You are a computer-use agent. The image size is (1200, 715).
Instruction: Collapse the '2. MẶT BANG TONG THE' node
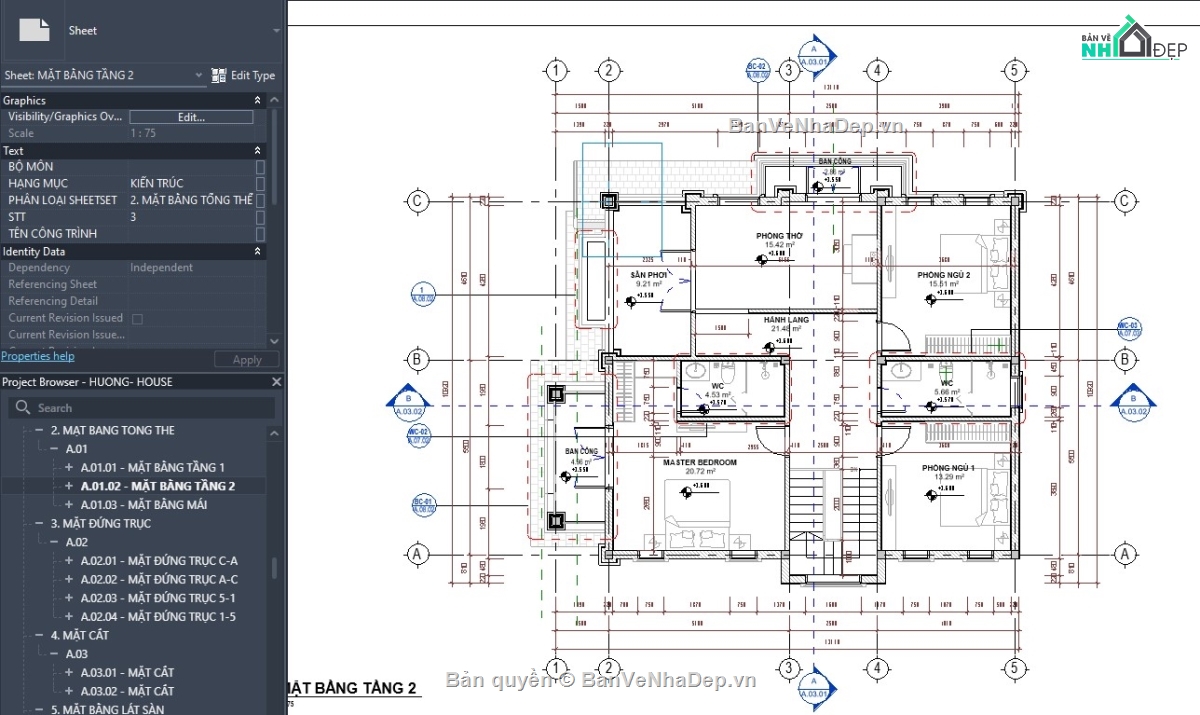tap(40, 430)
